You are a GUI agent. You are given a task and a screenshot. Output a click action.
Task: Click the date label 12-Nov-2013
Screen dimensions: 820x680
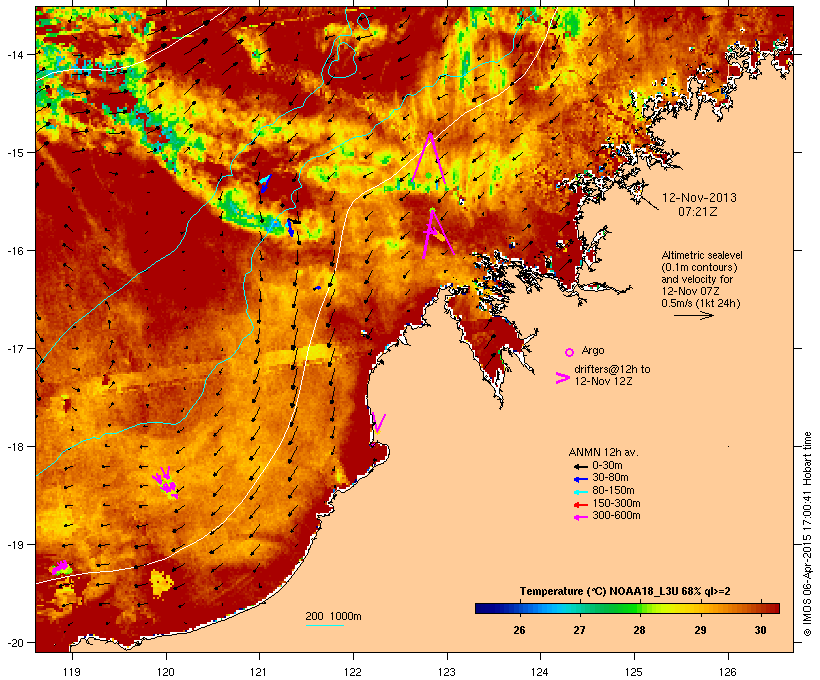pos(699,198)
